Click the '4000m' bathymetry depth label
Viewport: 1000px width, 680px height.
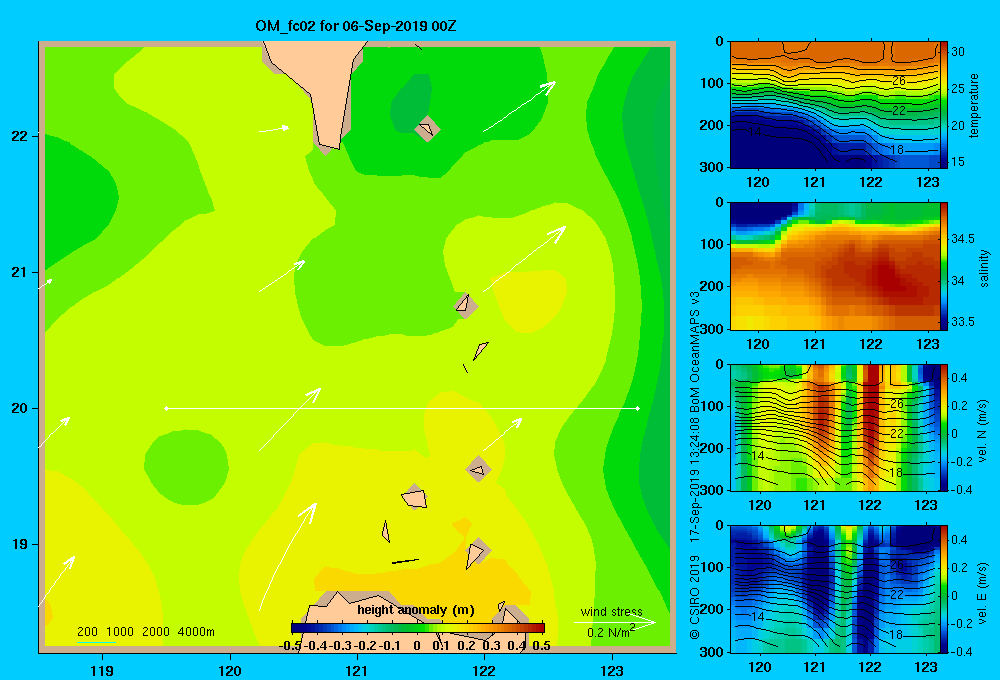(x=196, y=632)
